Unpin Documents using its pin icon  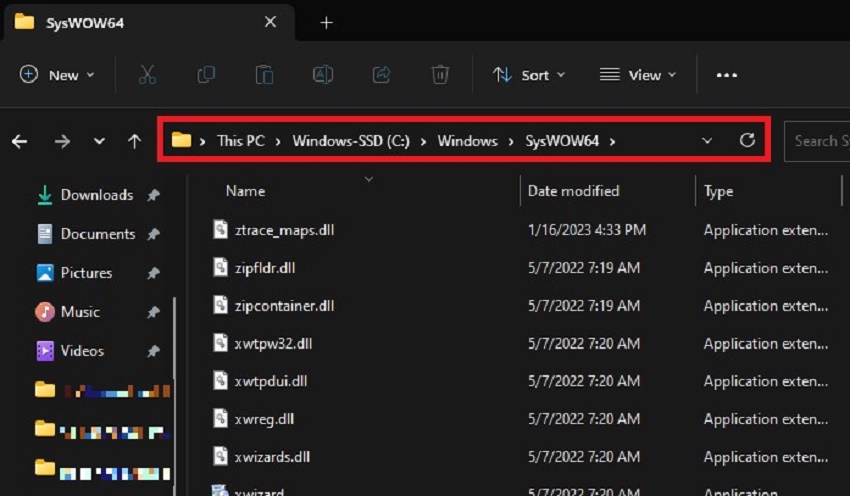pos(153,234)
